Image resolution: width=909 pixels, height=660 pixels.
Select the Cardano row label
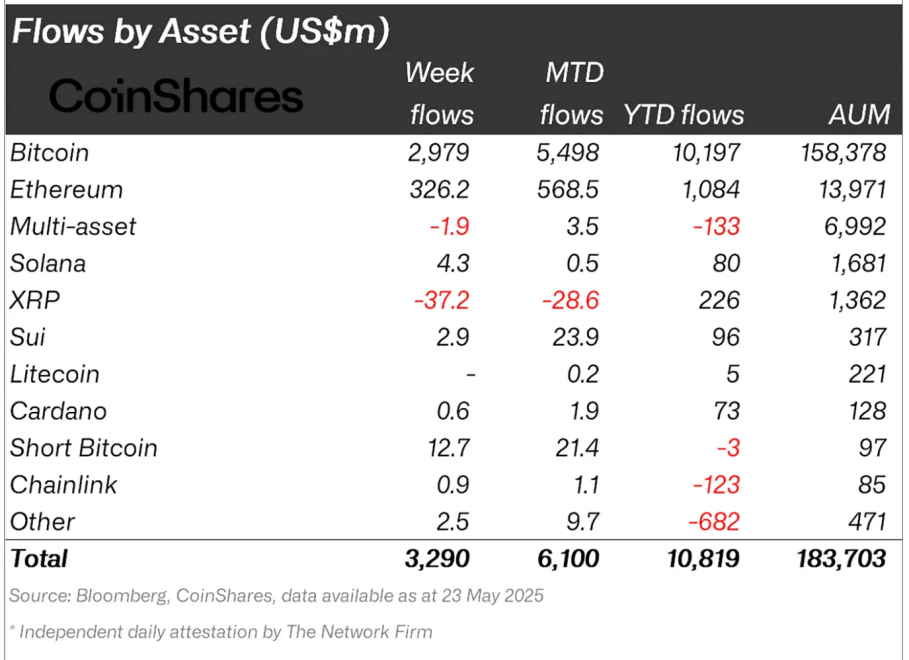click(58, 411)
